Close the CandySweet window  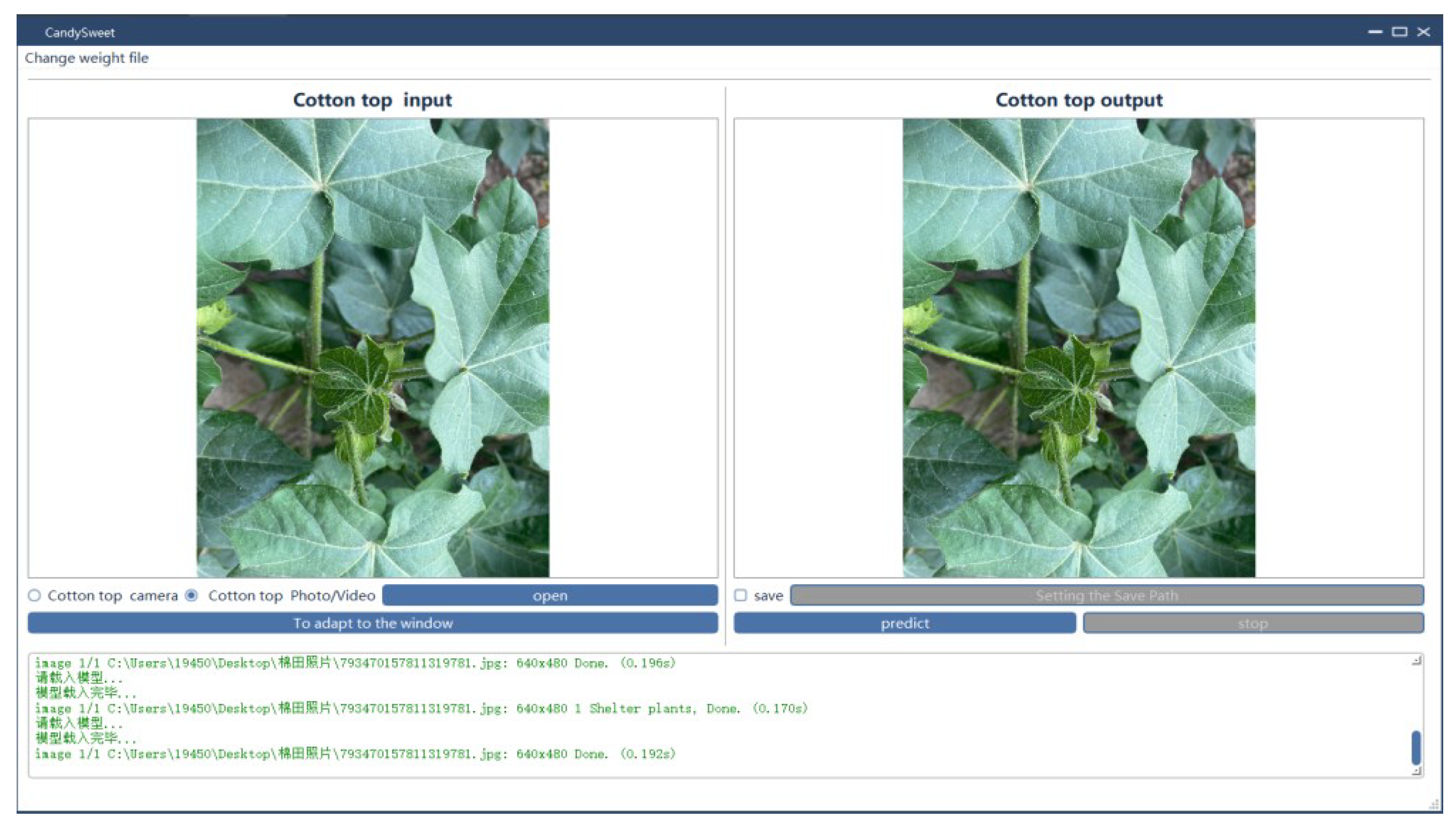tap(1424, 32)
